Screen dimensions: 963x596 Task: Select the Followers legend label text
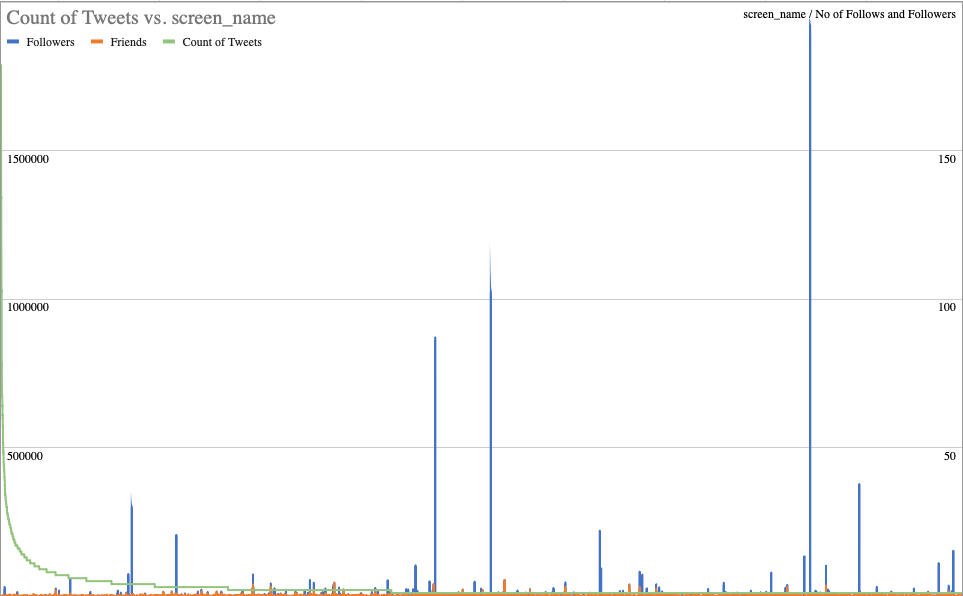point(50,42)
